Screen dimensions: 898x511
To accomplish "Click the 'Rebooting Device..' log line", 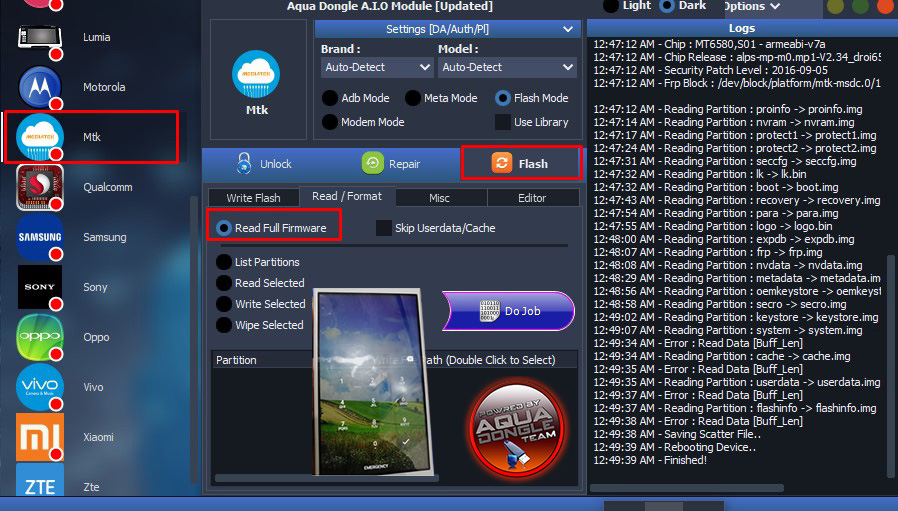I will (675, 447).
